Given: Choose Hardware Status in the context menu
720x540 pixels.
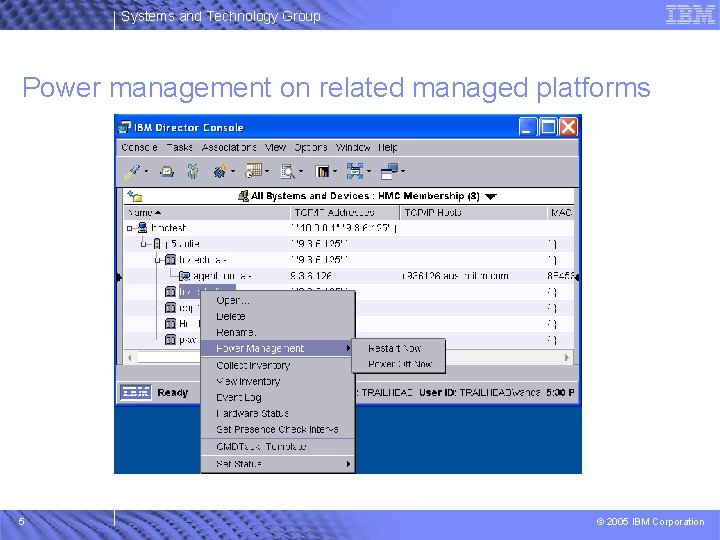Looking at the screenshot, I should coord(278,413).
